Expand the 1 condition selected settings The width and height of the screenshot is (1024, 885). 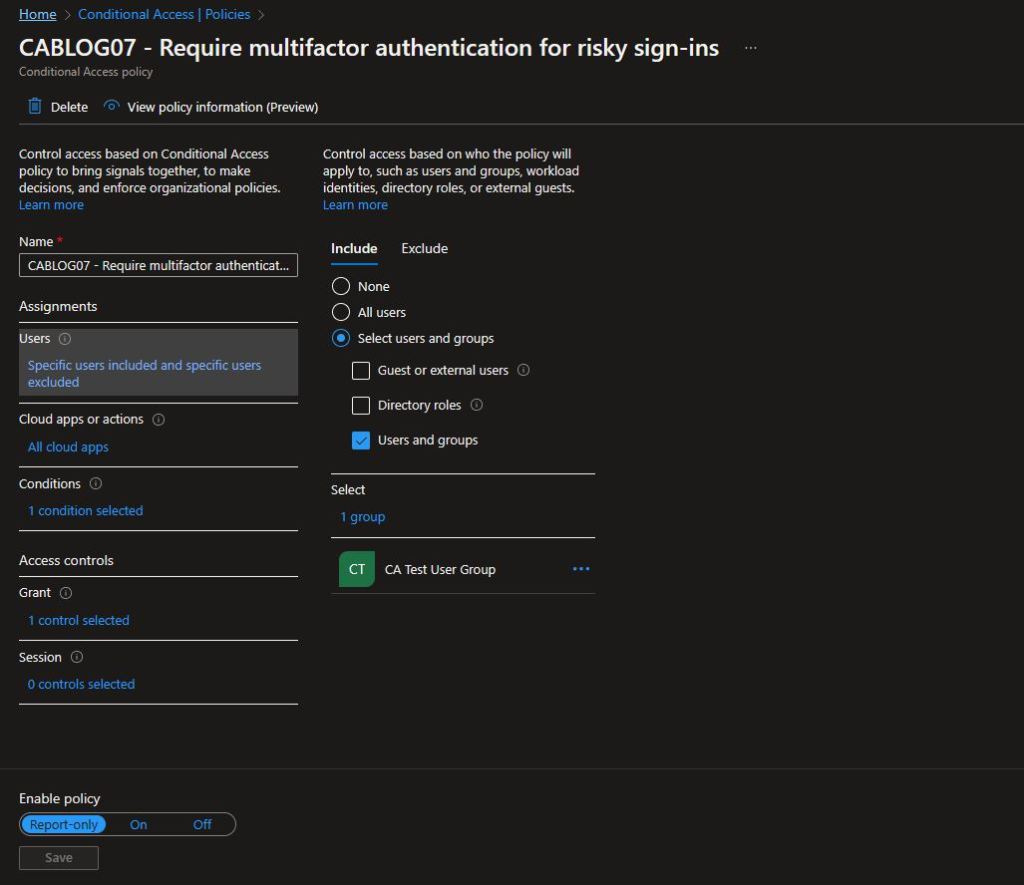click(85, 511)
